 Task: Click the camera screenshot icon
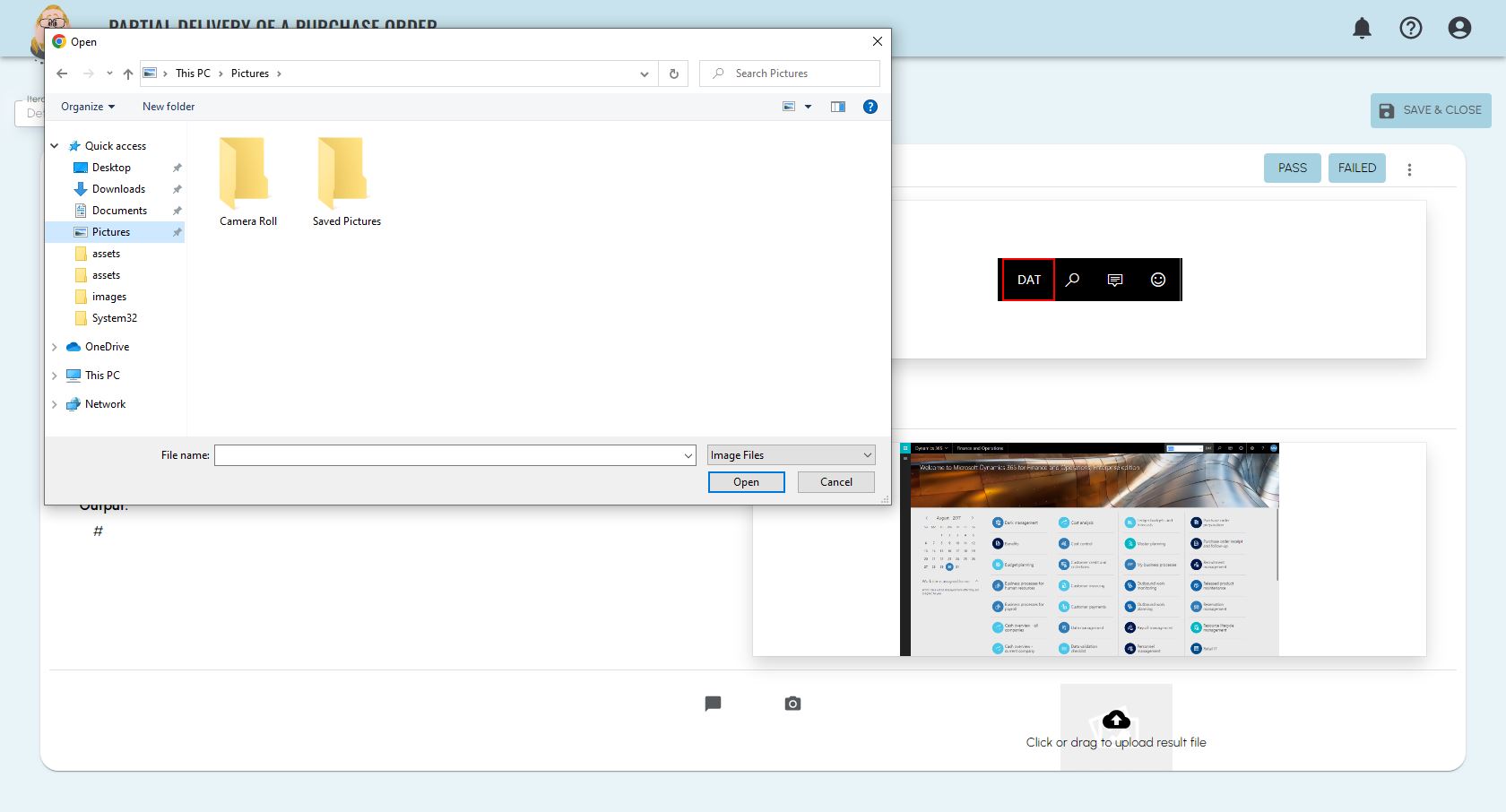(792, 704)
